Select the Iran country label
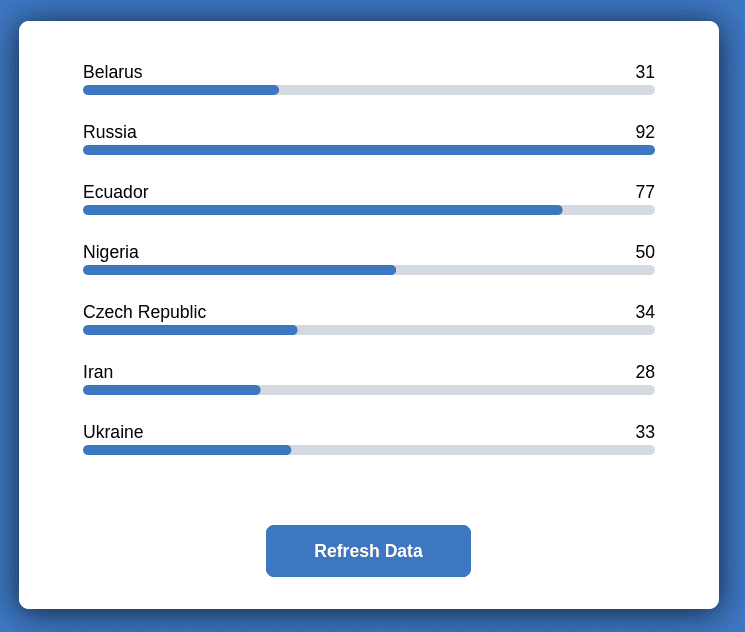745x632 pixels. pos(98,372)
